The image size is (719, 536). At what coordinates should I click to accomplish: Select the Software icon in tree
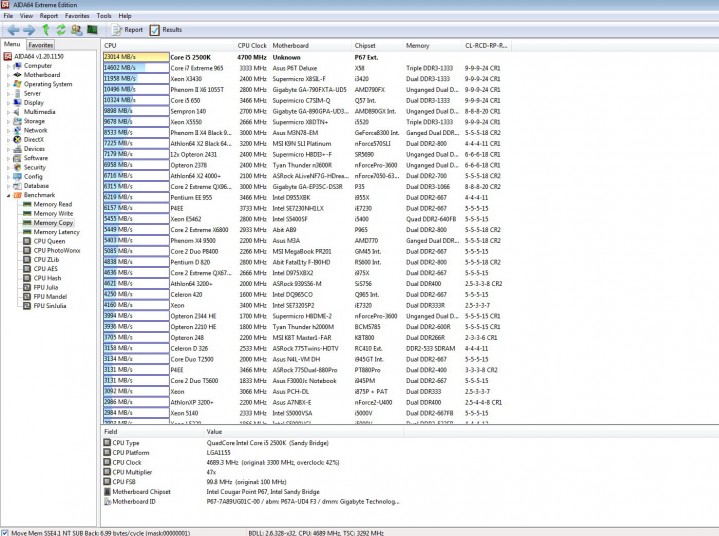17,158
